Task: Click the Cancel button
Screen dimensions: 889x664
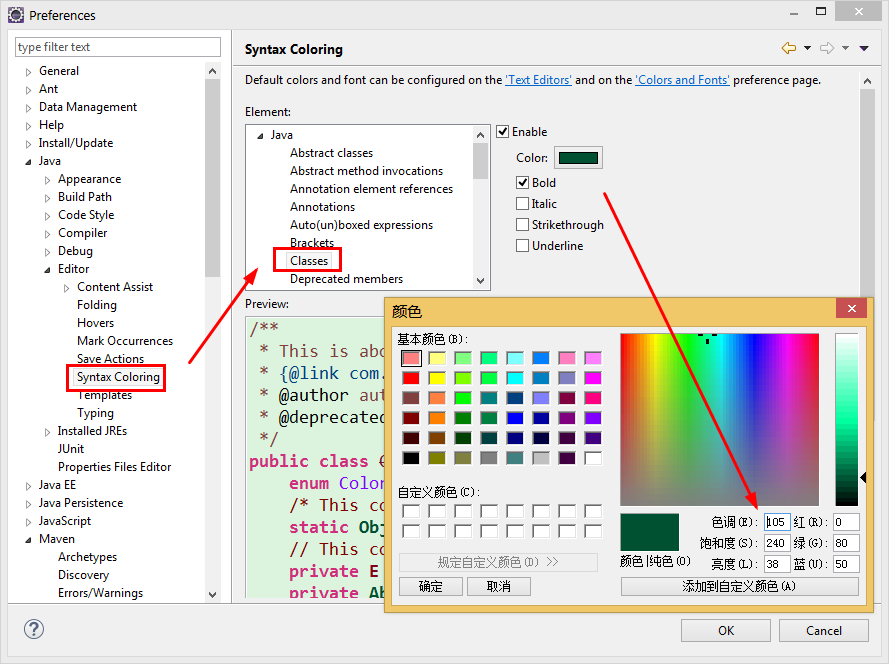Action: [824, 631]
